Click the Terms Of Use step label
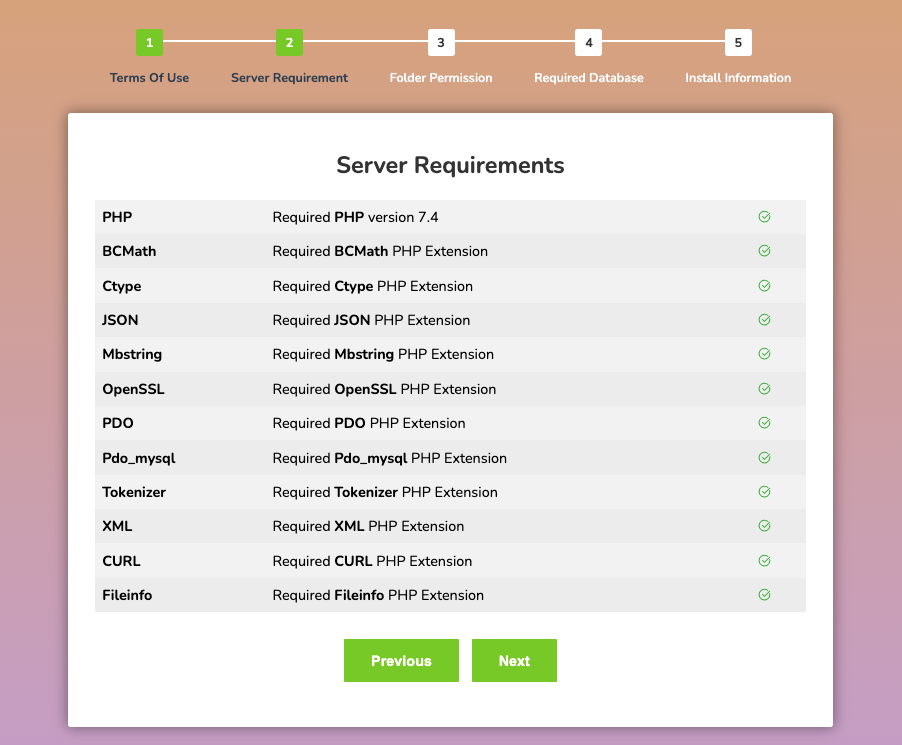 150,78
